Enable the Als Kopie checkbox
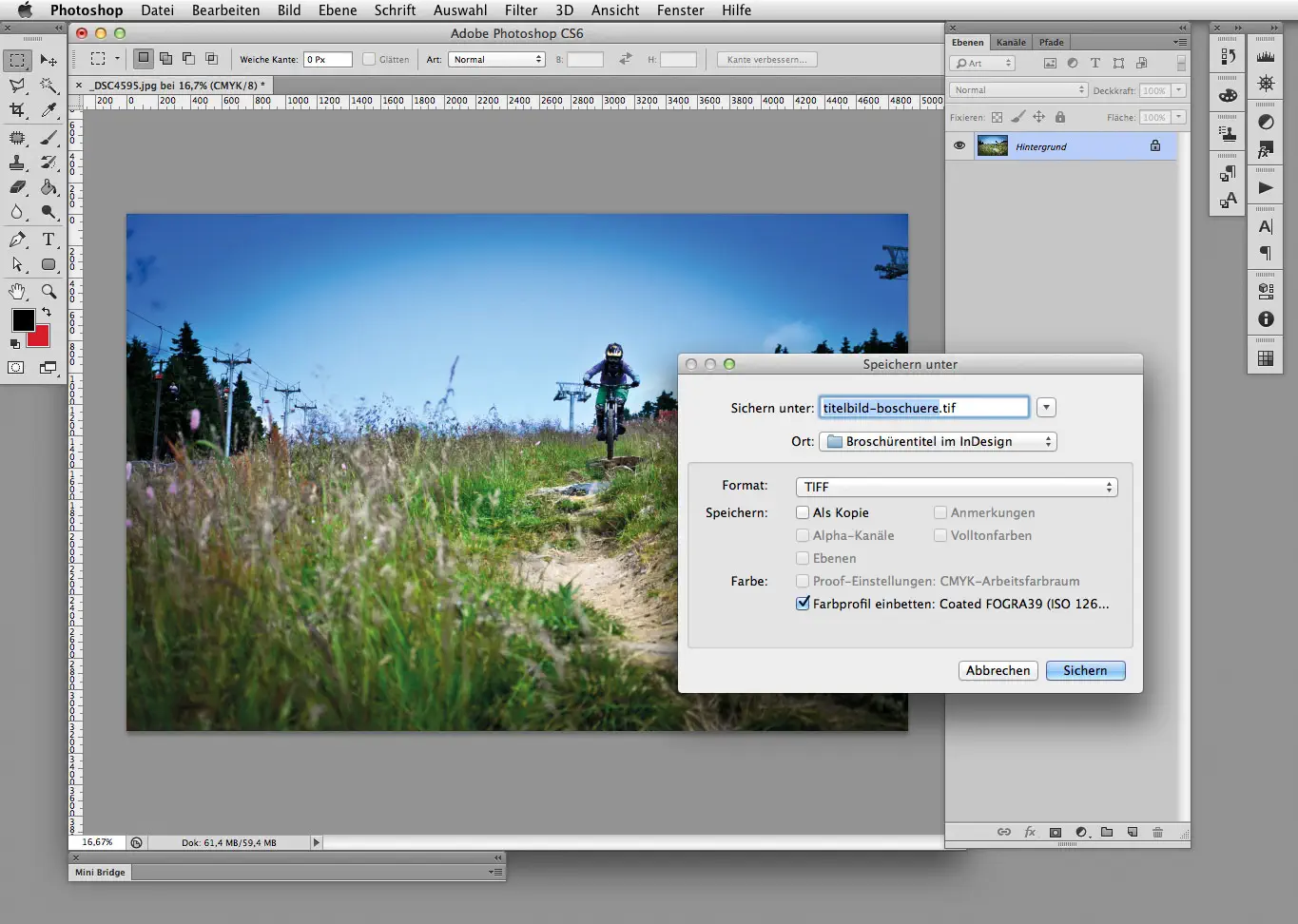The image size is (1298, 924). tap(803, 512)
